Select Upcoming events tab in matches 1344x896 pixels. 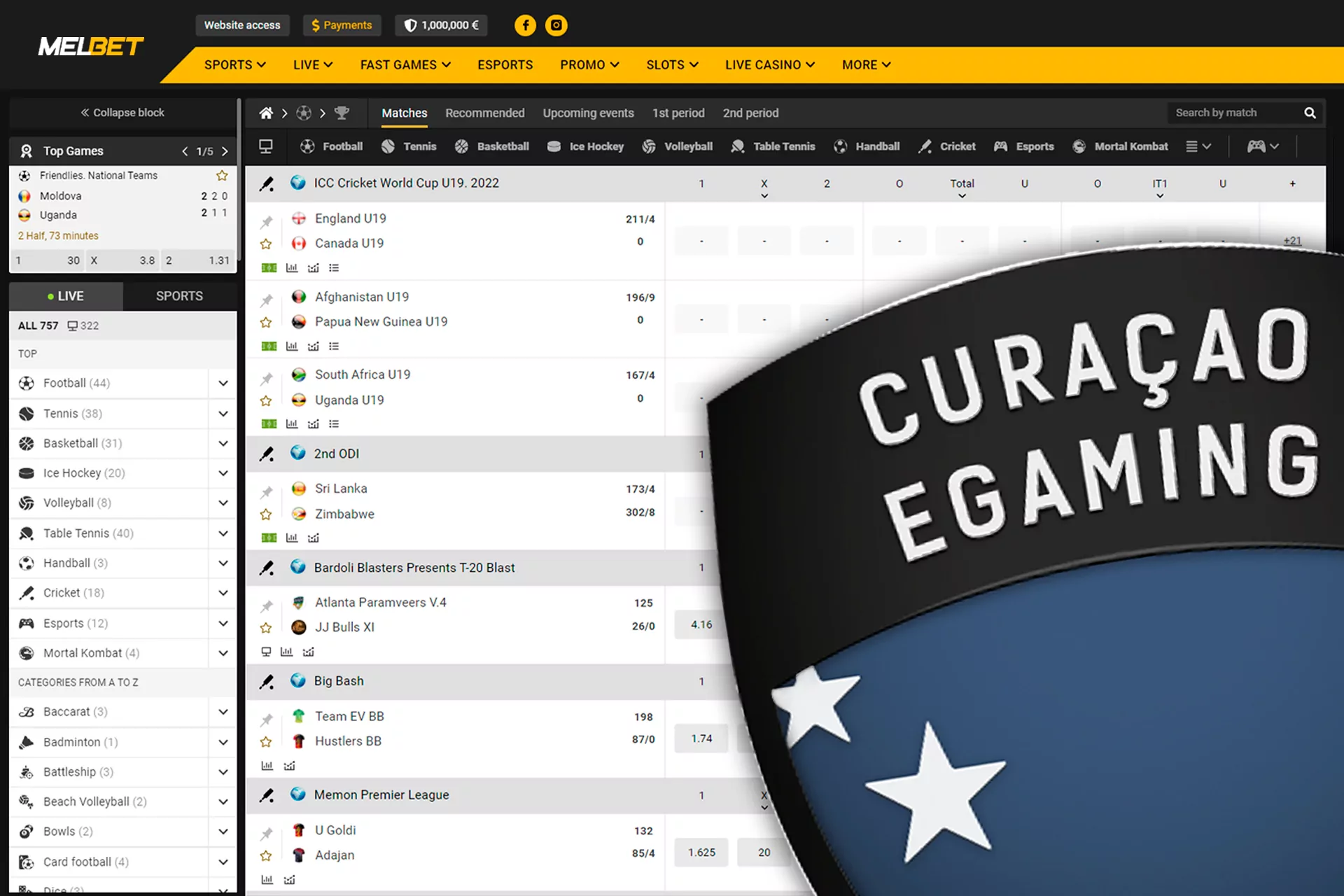(x=586, y=113)
